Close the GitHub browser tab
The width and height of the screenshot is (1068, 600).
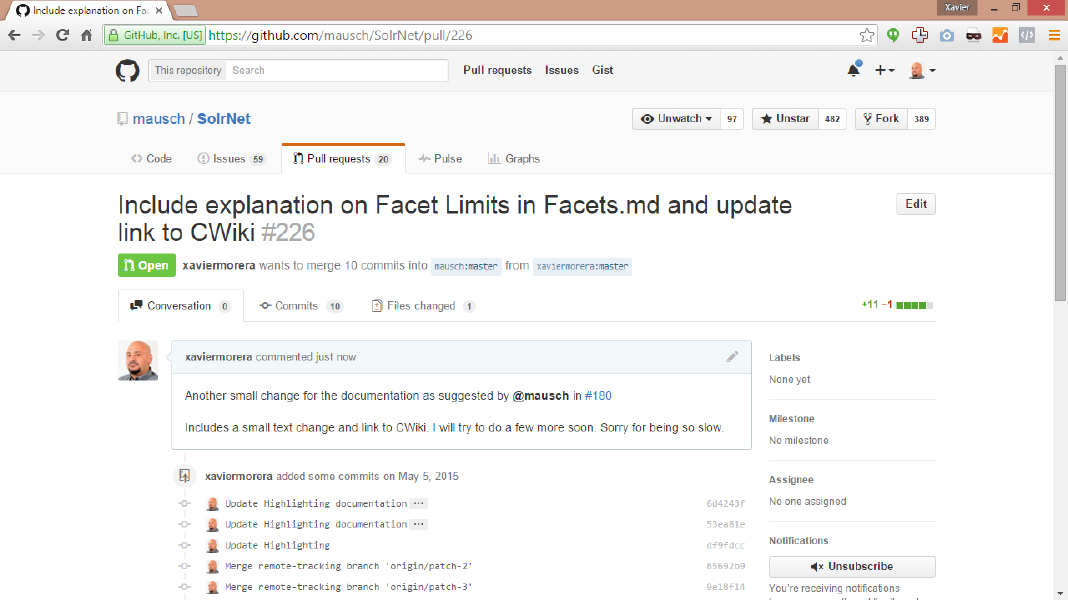(x=159, y=10)
